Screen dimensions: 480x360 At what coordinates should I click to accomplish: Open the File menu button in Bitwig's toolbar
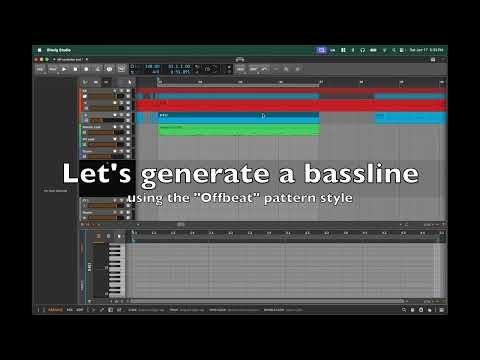(x=40, y=69)
